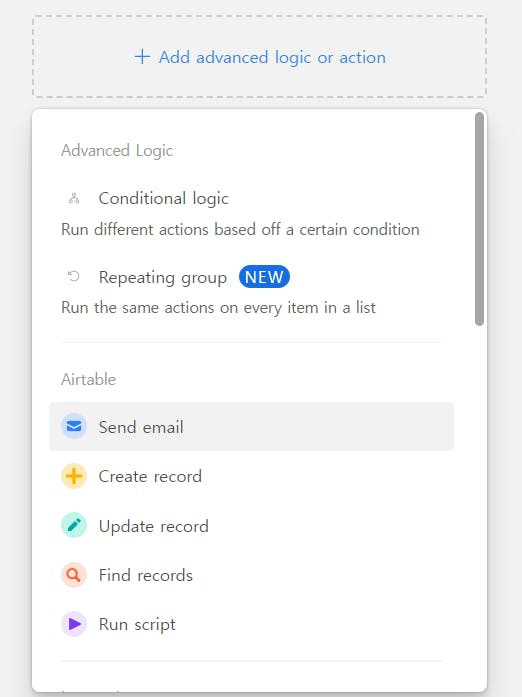Select the Repeating group option

pyautogui.click(x=163, y=277)
